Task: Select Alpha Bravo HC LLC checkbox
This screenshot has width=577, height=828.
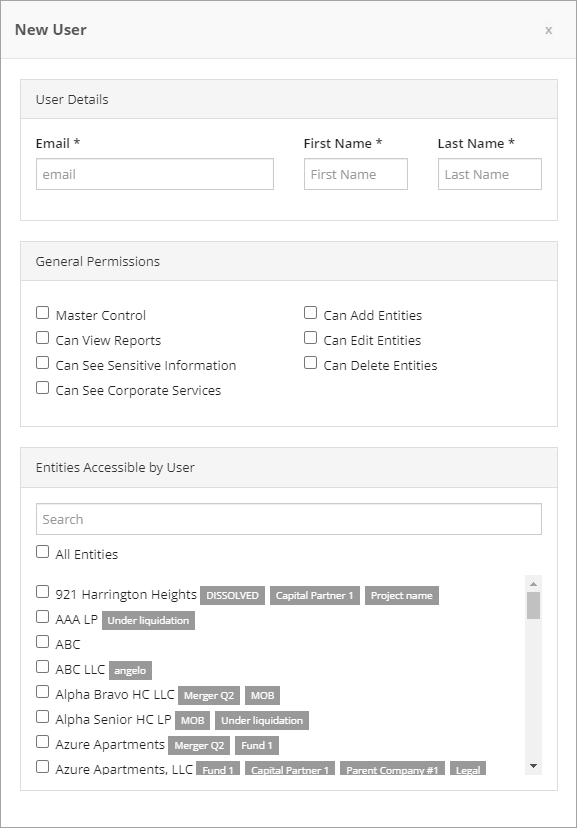Action: [43, 692]
